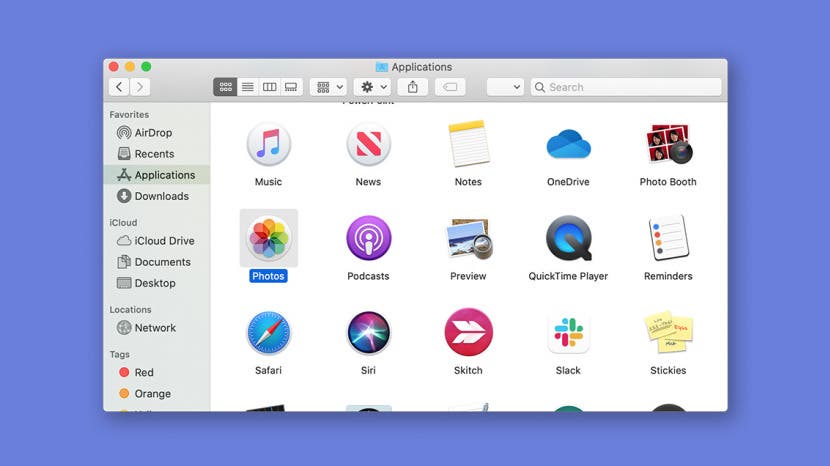This screenshot has width=830, height=466.
Task: Open the group-by arrangement dropdown
Action: (329, 87)
